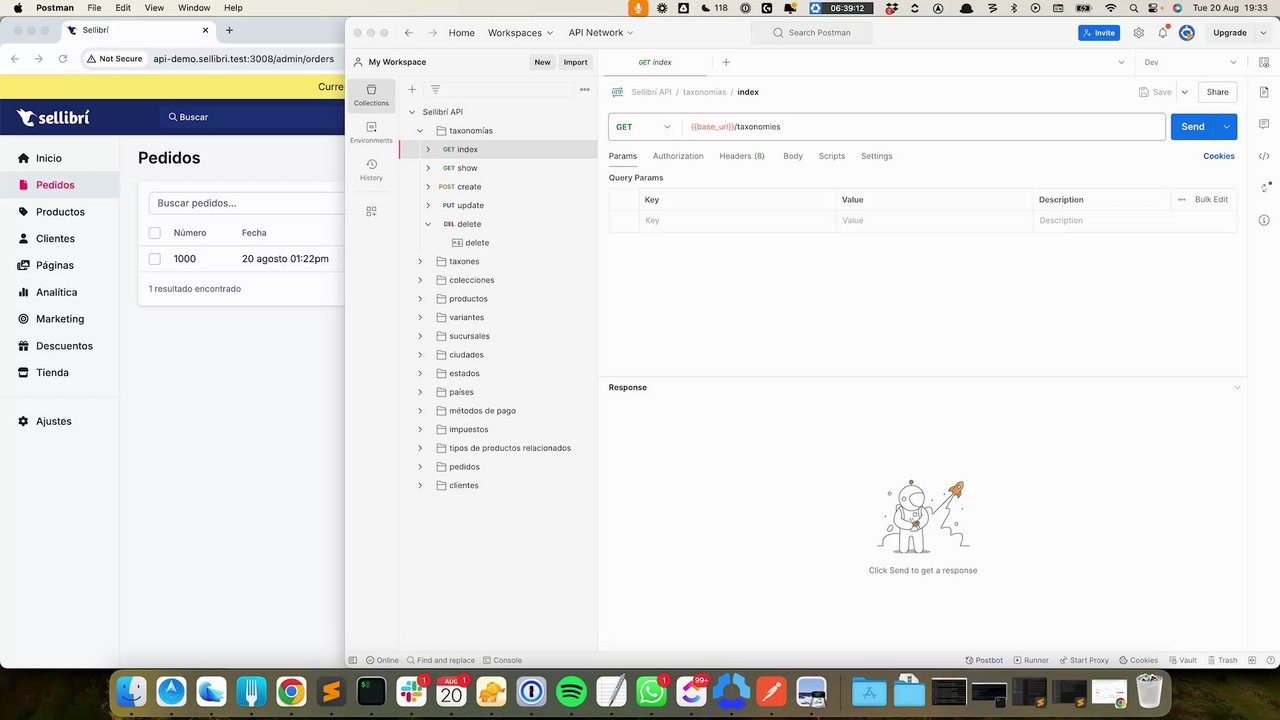Expand the productos folder

coord(420,298)
